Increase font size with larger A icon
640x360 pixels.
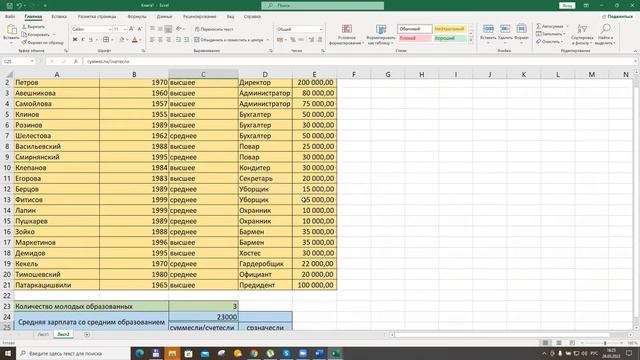tap(131, 29)
